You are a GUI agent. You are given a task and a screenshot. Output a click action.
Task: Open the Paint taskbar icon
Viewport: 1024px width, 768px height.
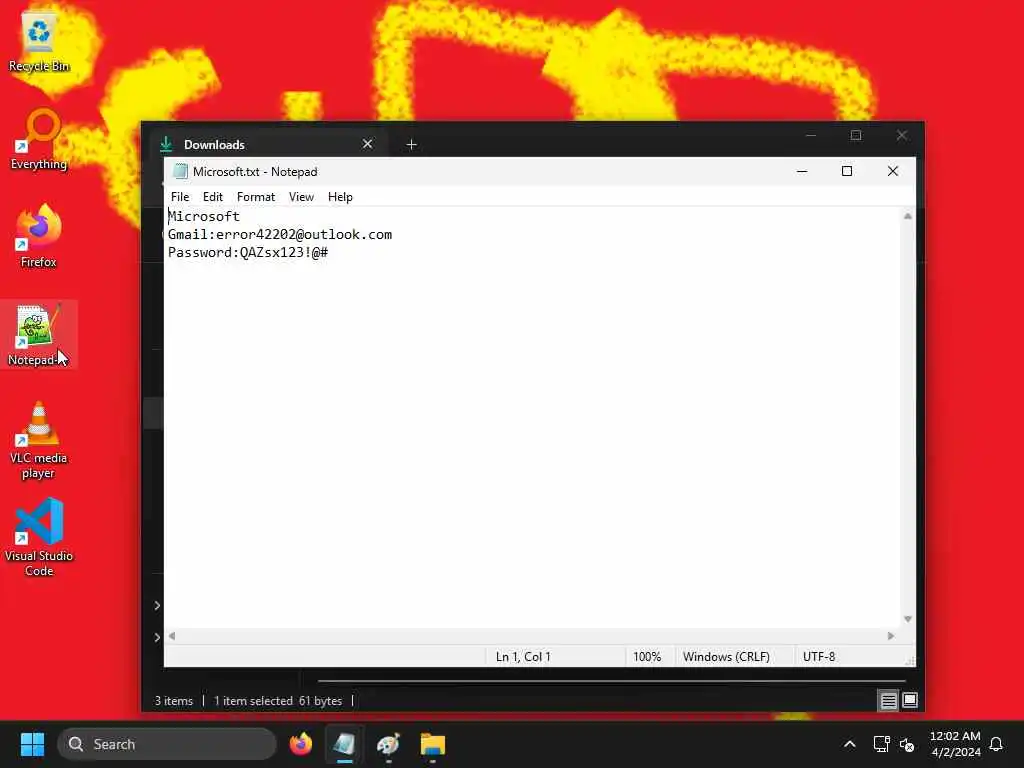(x=388, y=744)
